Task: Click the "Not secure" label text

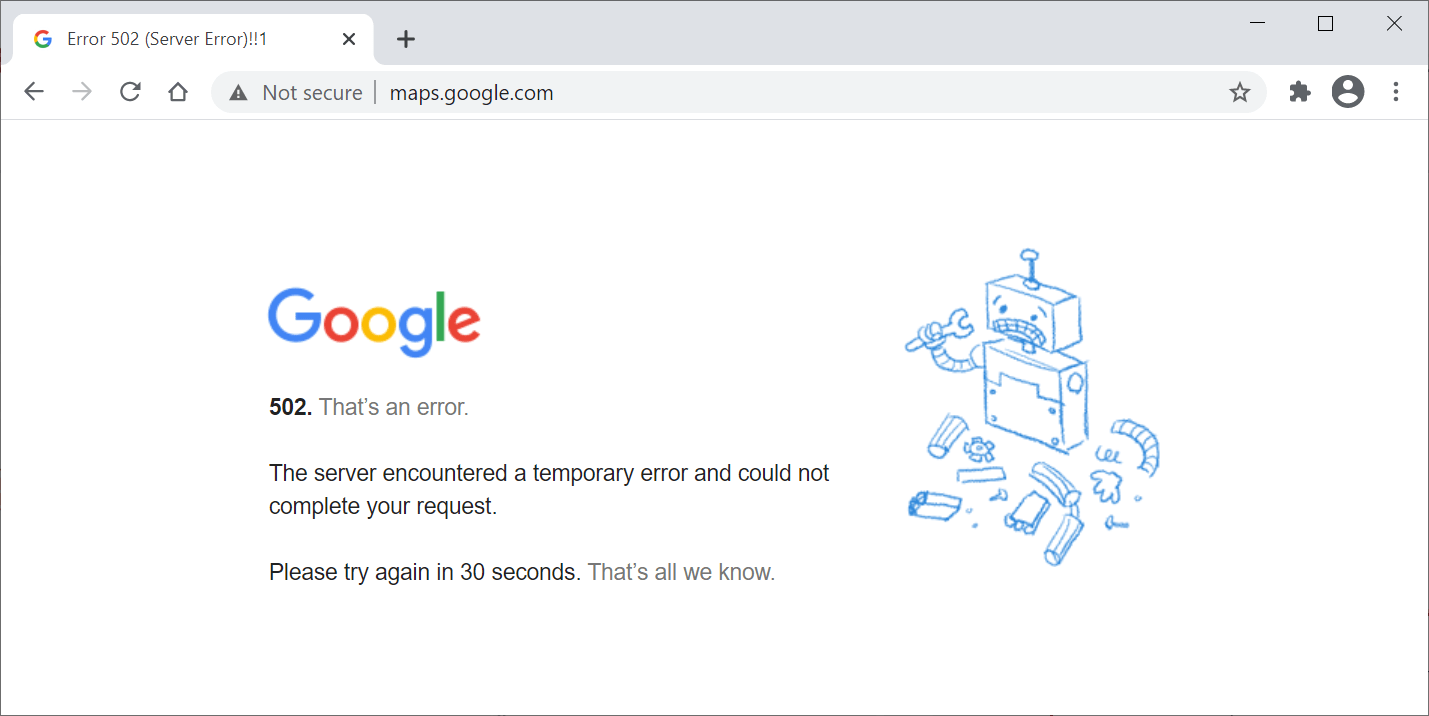Action: tap(312, 93)
